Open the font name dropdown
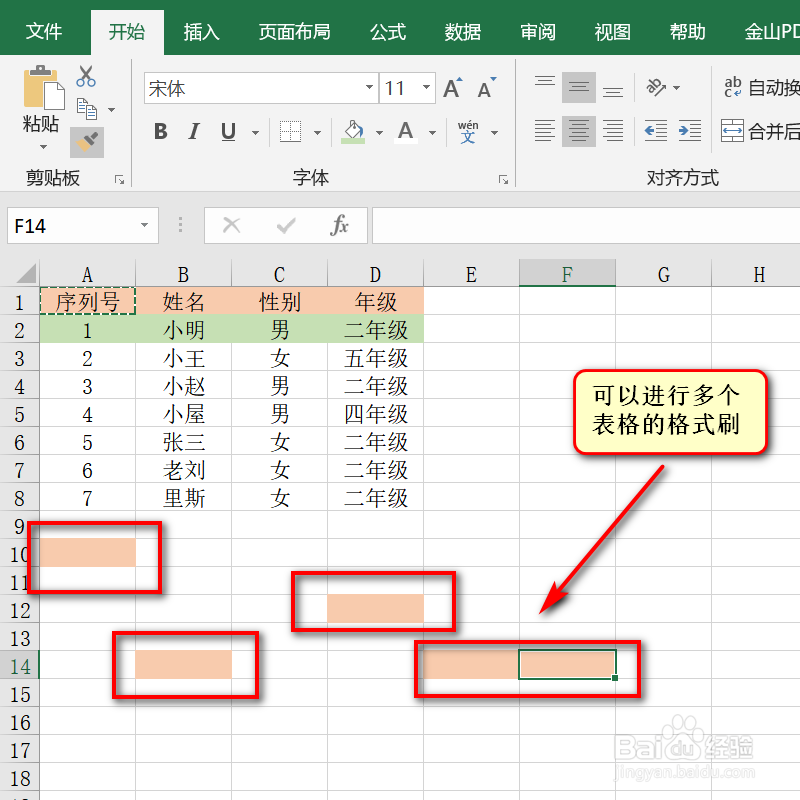 tap(369, 89)
